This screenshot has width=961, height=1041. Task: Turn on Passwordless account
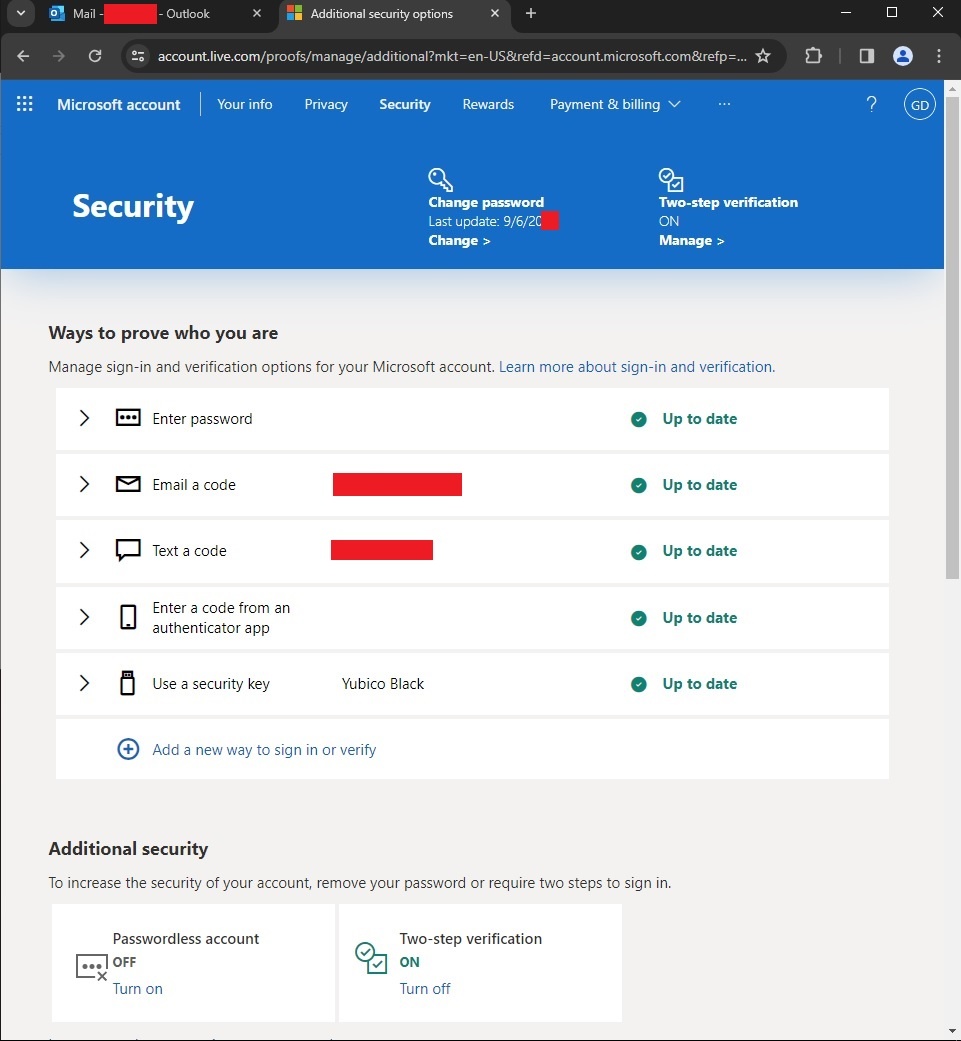[137, 989]
